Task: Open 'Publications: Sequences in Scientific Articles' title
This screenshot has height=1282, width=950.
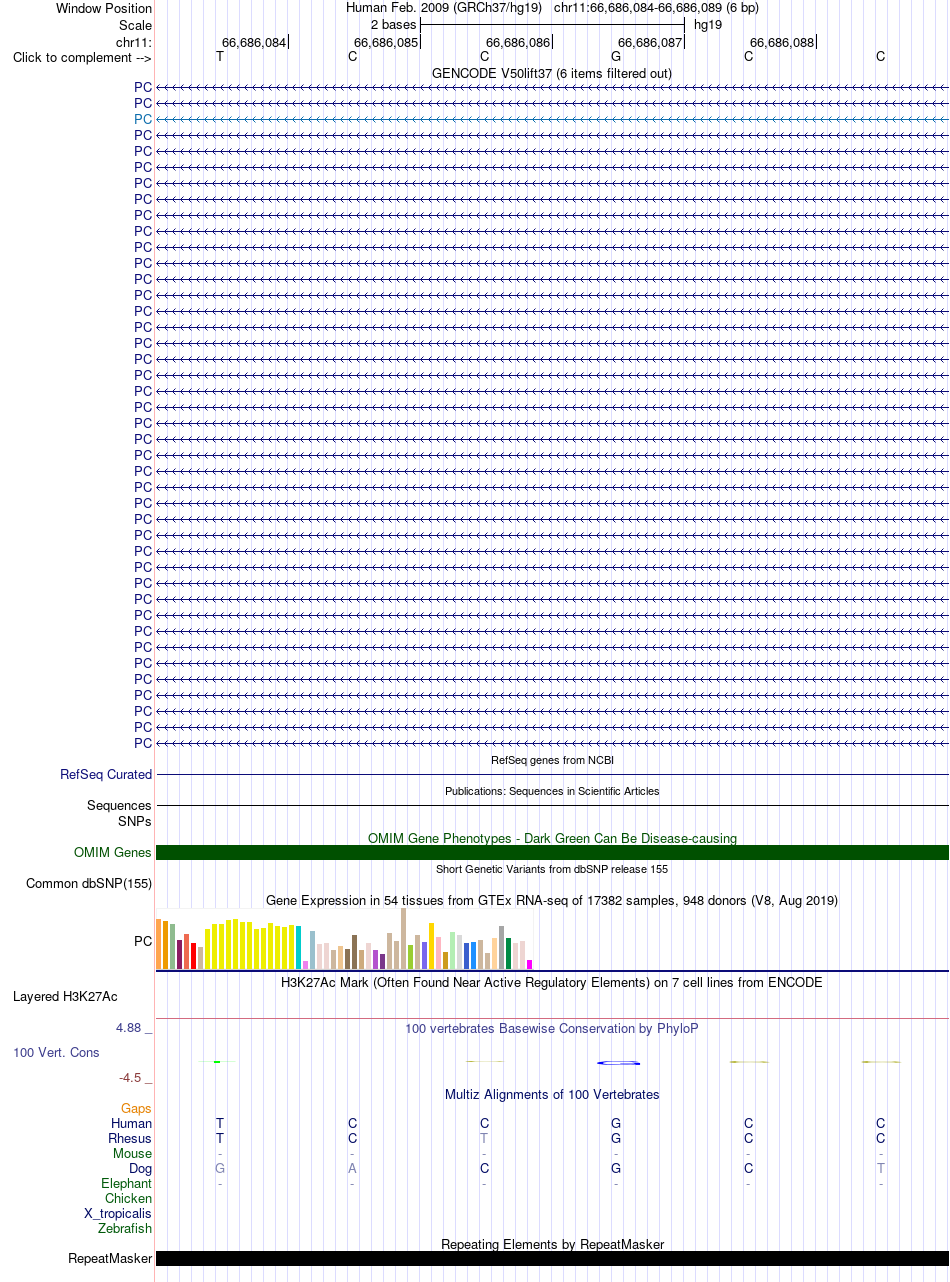Action: (552, 791)
